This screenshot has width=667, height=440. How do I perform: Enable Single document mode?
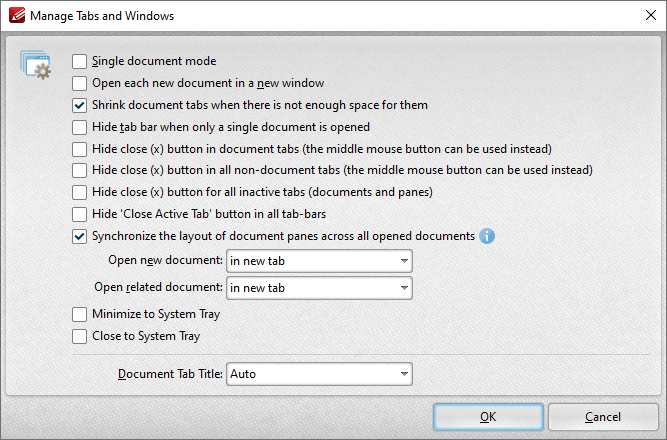(79, 61)
